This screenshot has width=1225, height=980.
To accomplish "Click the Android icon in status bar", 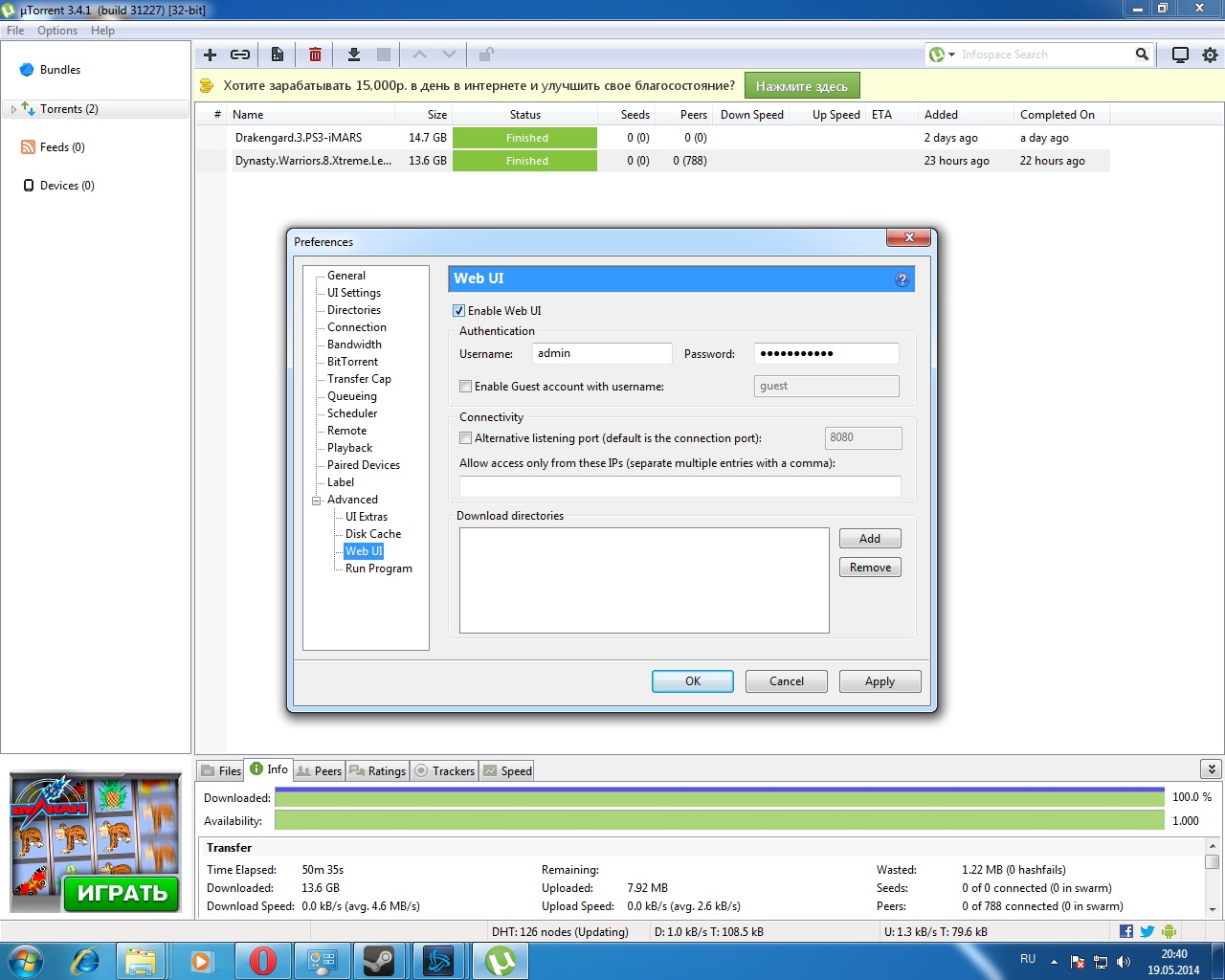I will coord(1169,931).
